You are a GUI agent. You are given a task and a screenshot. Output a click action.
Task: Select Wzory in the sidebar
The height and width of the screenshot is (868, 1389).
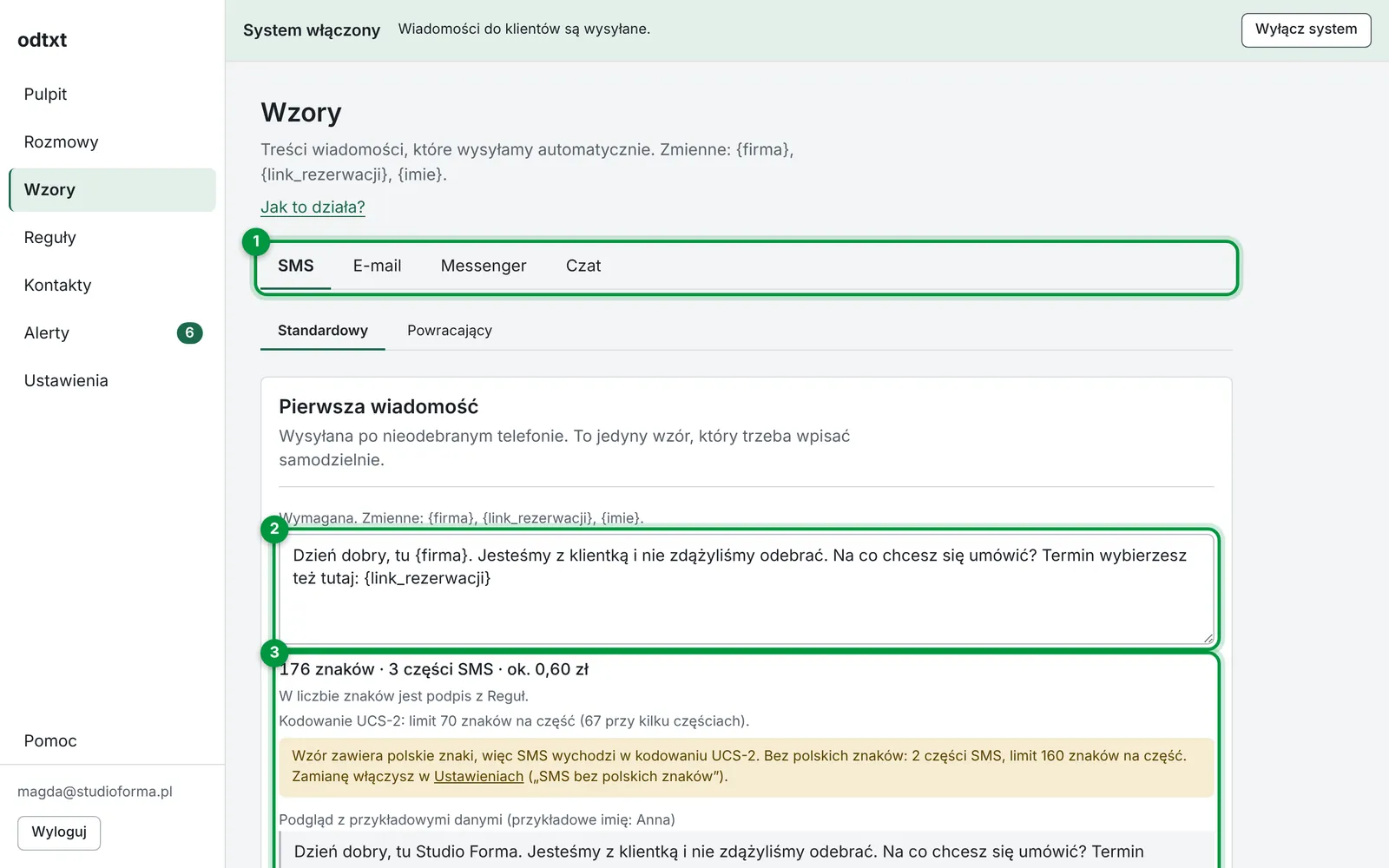[112, 189]
